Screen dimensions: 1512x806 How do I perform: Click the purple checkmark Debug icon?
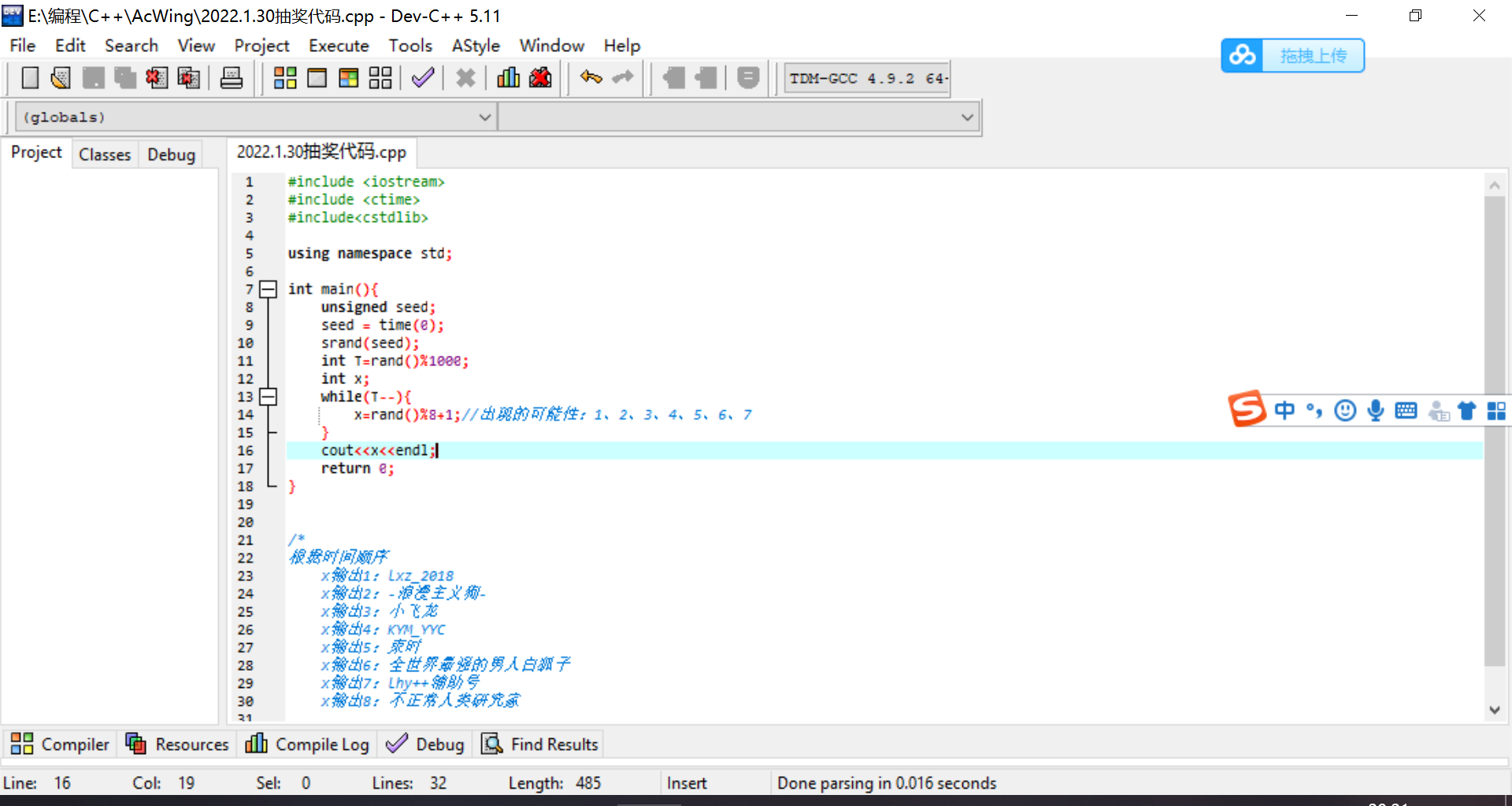[423, 78]
